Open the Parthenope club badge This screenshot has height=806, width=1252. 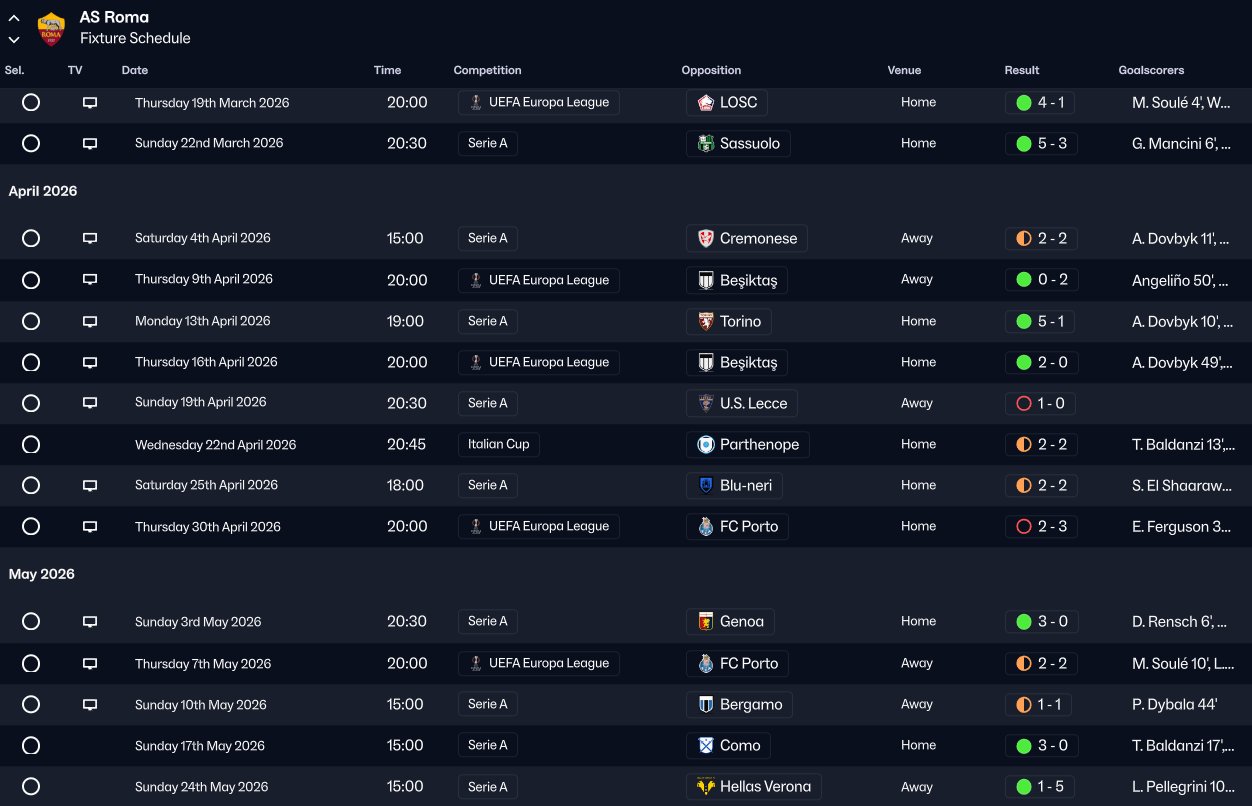[x=706, y=444]
